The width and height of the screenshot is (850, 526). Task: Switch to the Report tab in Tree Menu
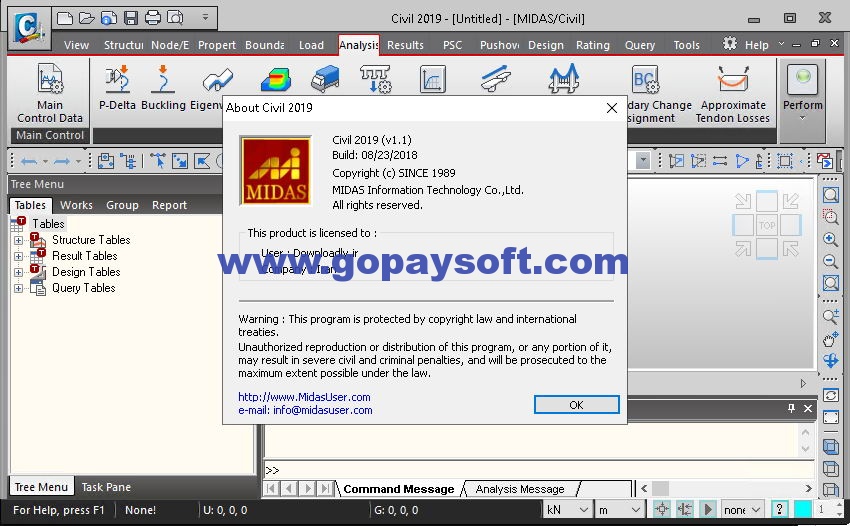click(169, 205)
